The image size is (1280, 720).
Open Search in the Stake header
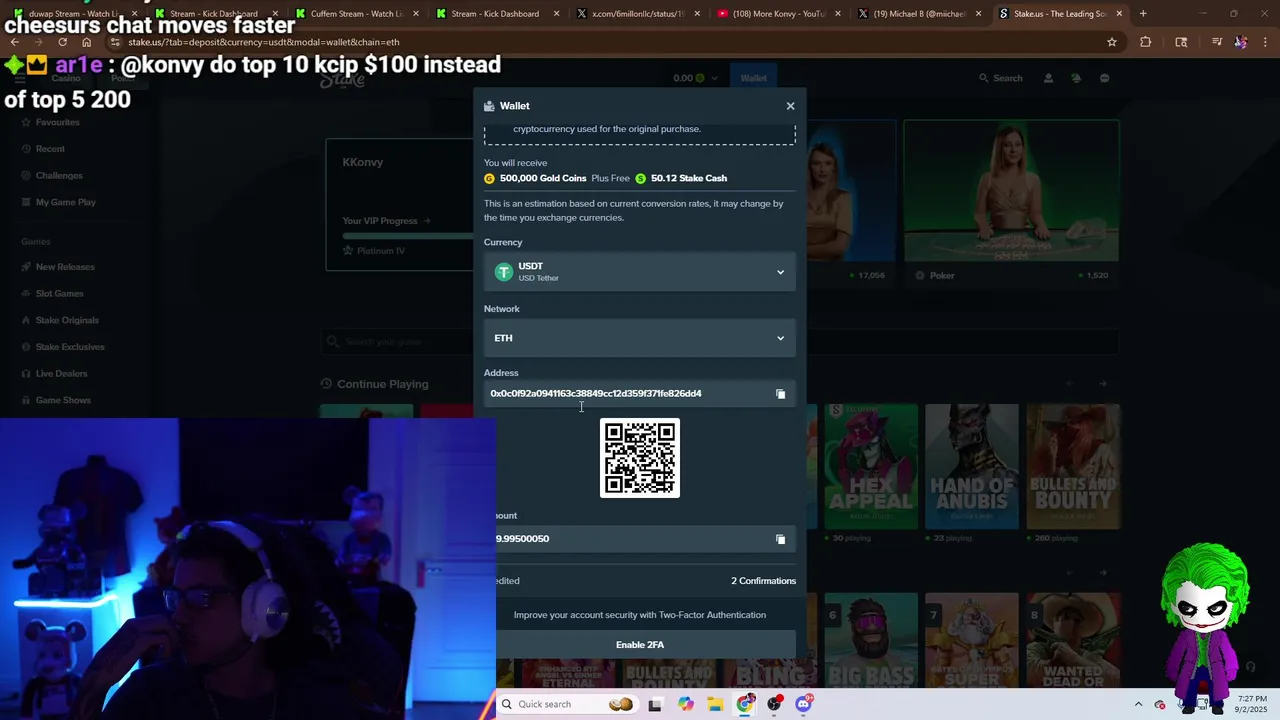point(1000,78)
